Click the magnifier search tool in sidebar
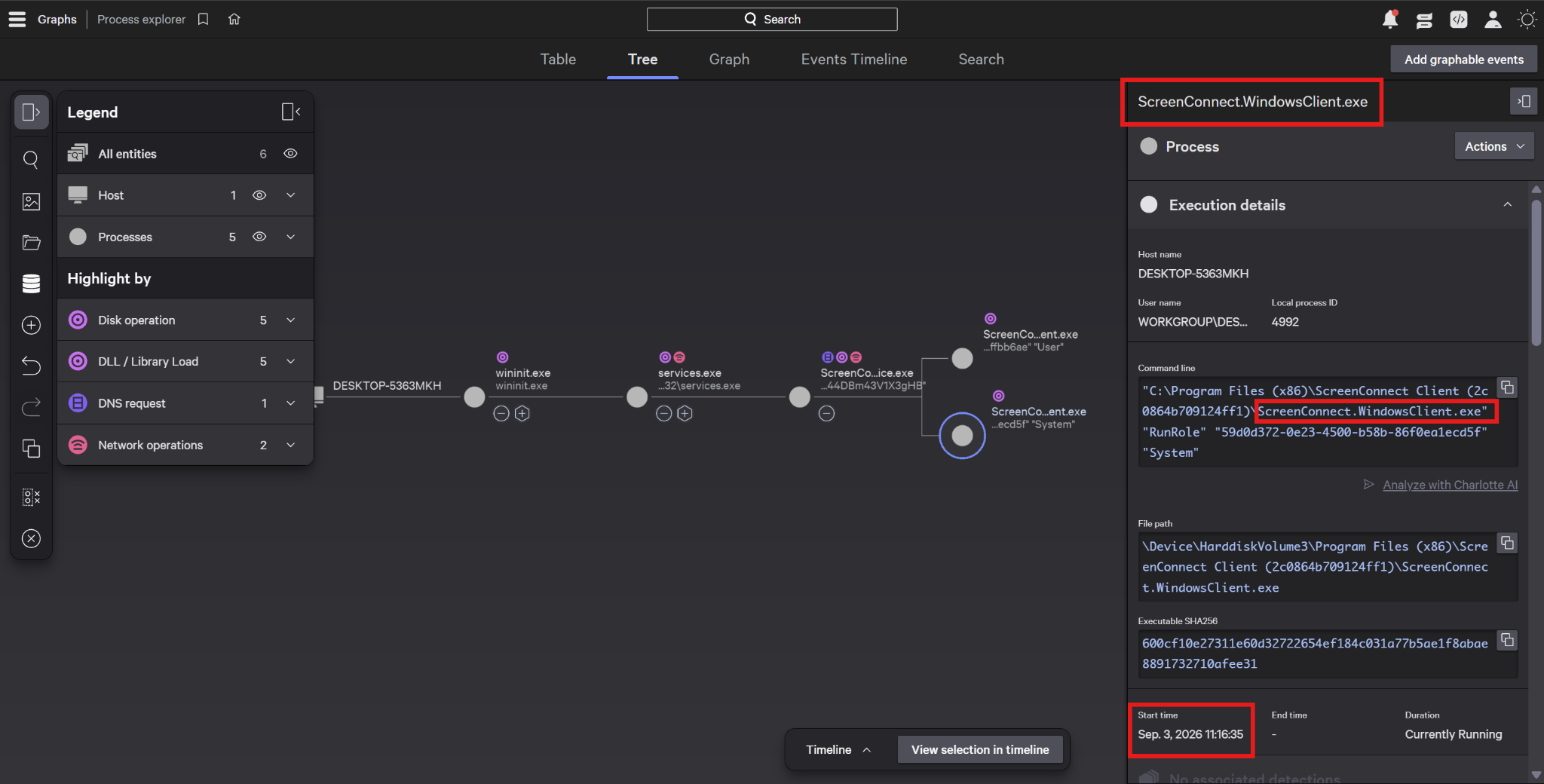The width and height of the screenshot is (1544, 784). click(31, 159)
